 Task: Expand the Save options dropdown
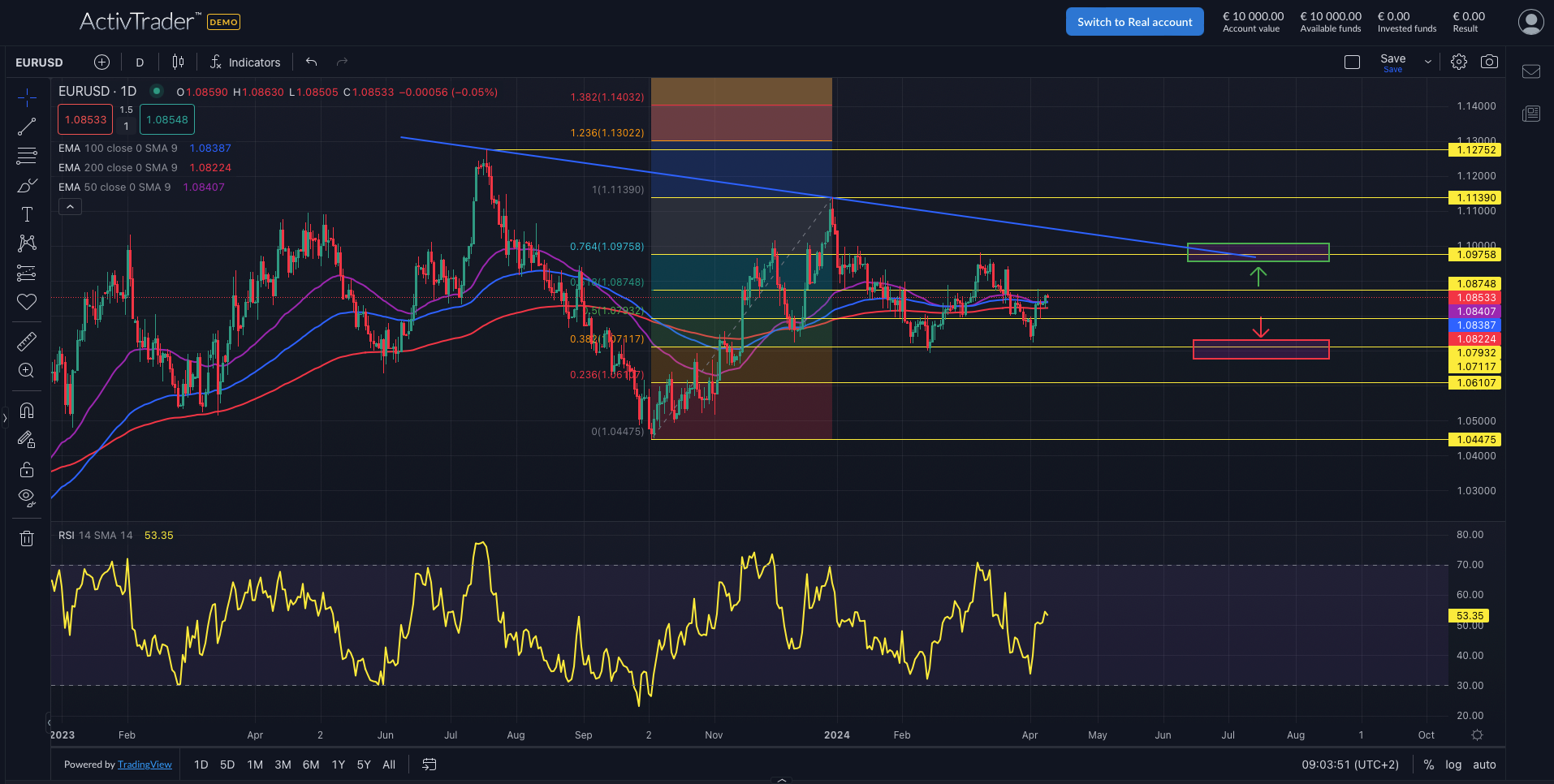[x=1427, y=61]
